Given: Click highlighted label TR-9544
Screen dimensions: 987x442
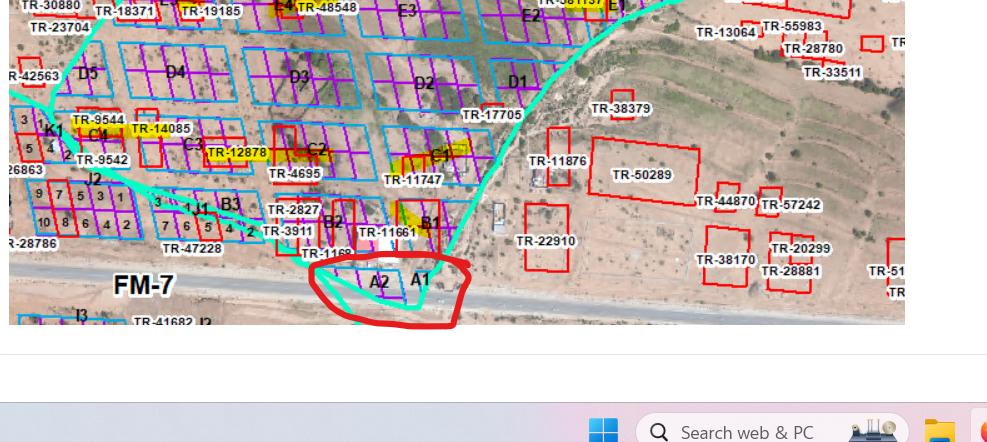Looking at the screenshot, I should click(x=98, y=120).
